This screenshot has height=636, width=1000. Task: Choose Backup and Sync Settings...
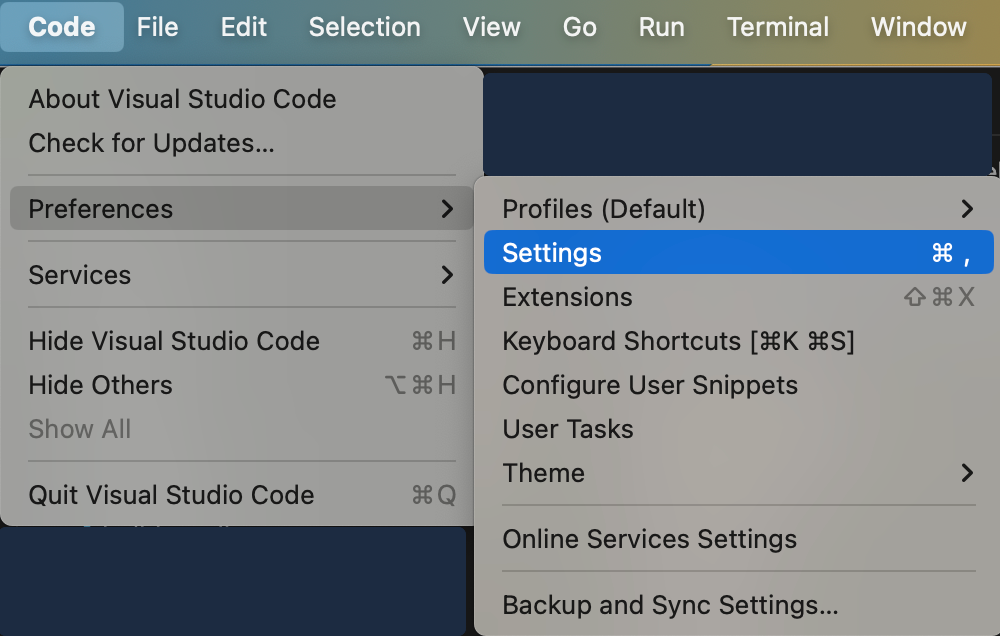[x=739, y=605]
